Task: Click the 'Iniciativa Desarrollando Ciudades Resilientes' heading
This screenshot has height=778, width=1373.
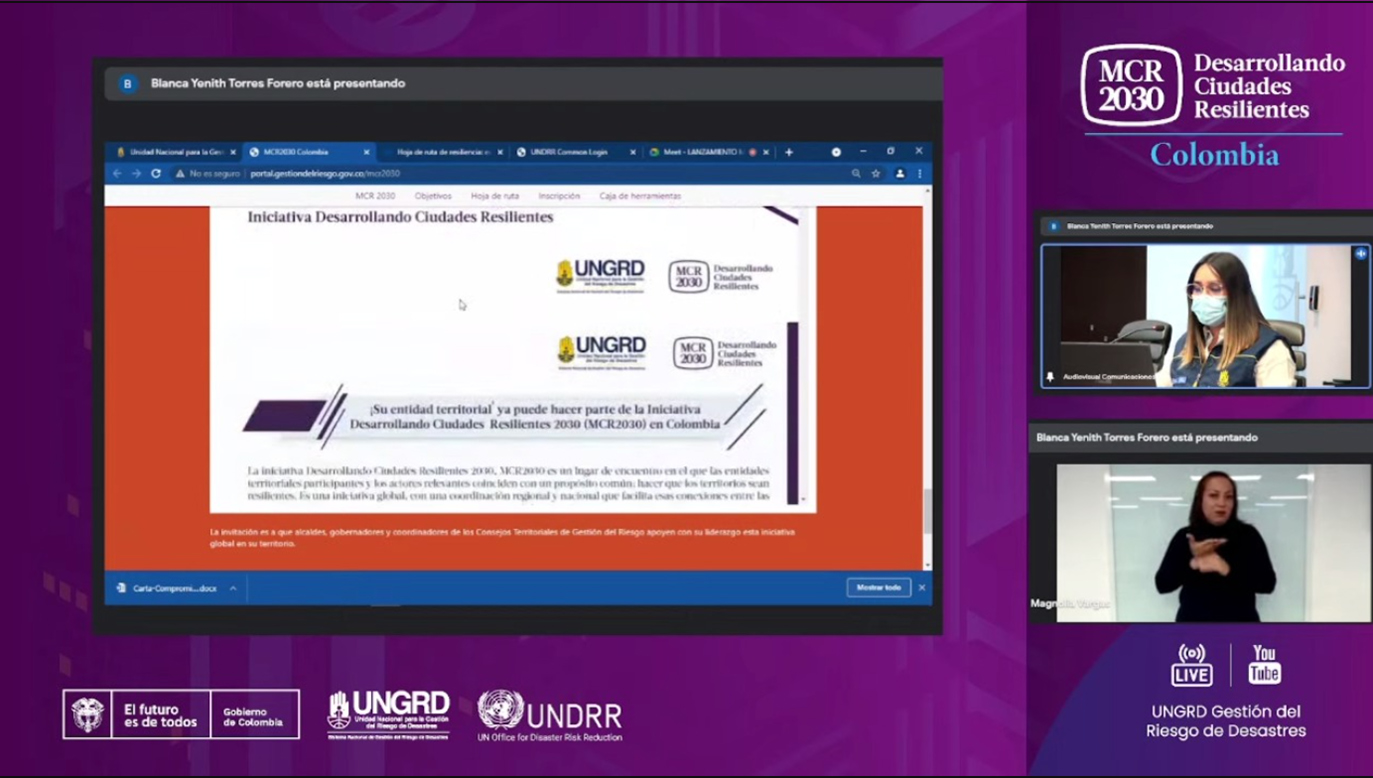Action: click(x=400, y=216)
